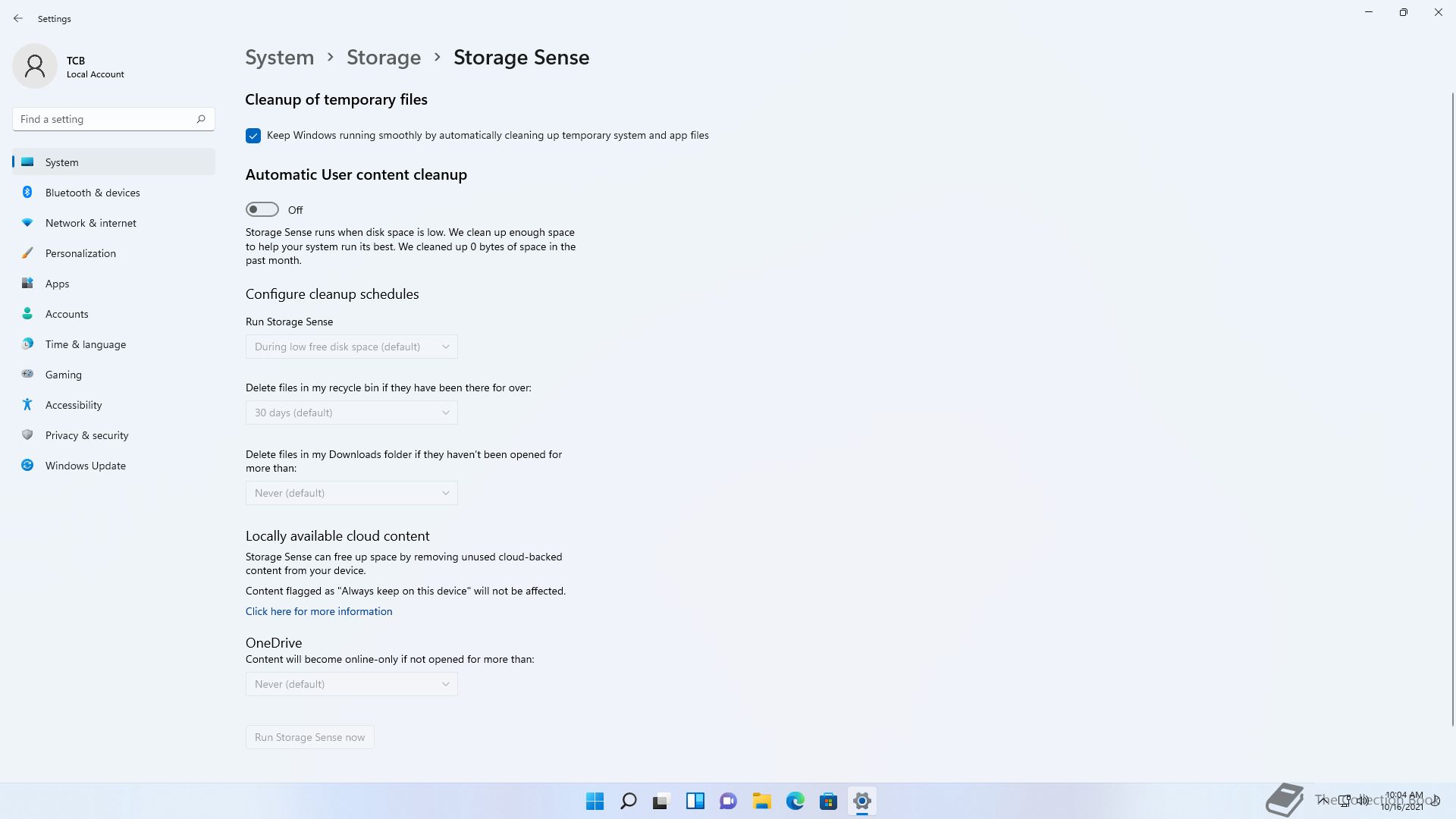Click the Bluetooth & devices sidebar icon

tap(27, 193)
